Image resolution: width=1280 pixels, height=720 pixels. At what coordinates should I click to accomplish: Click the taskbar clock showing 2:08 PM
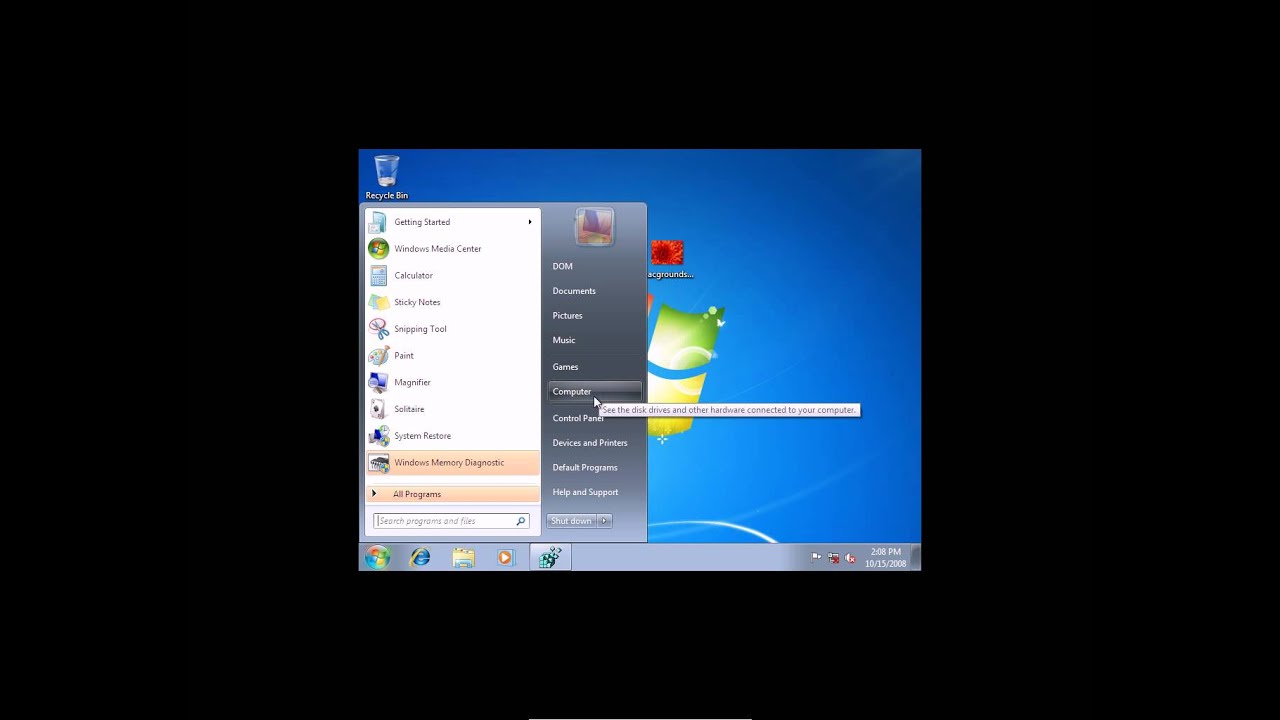click(x=885, y=558)
